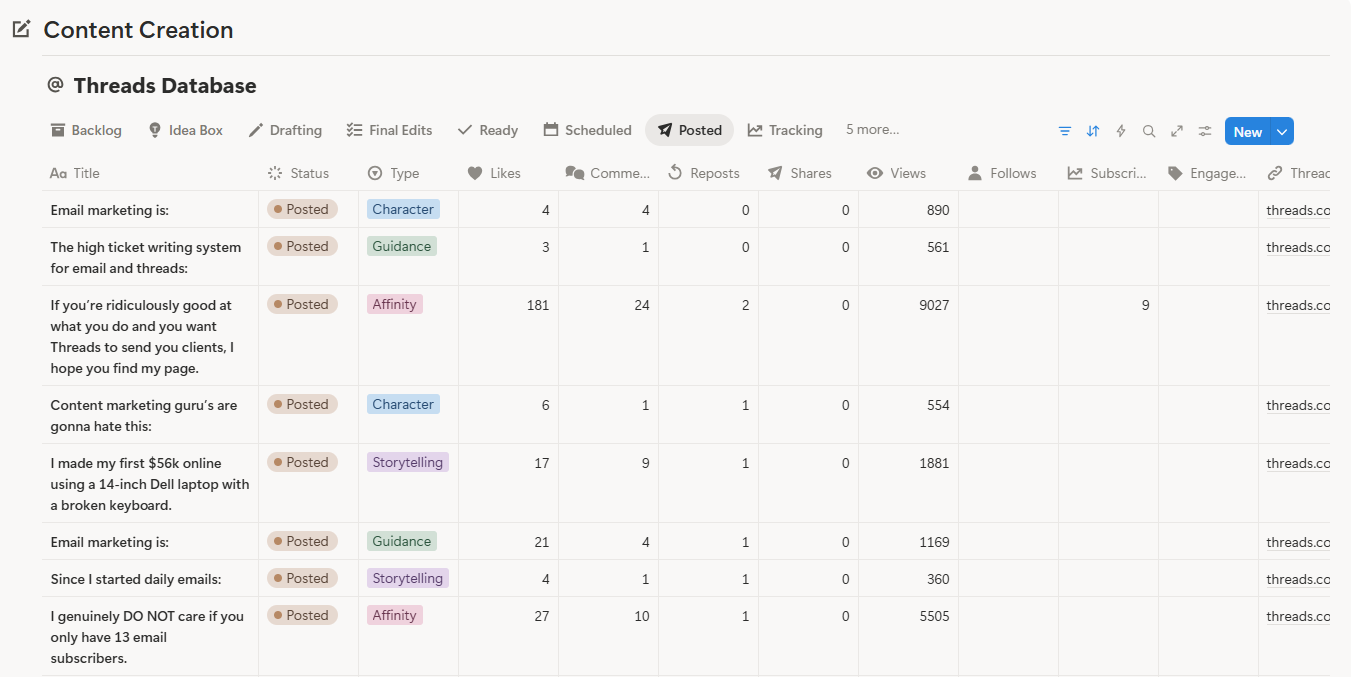Click Views cell showing 5505
The width and height of the screenshot is (1351, 677).
click(x=908, y=616)
